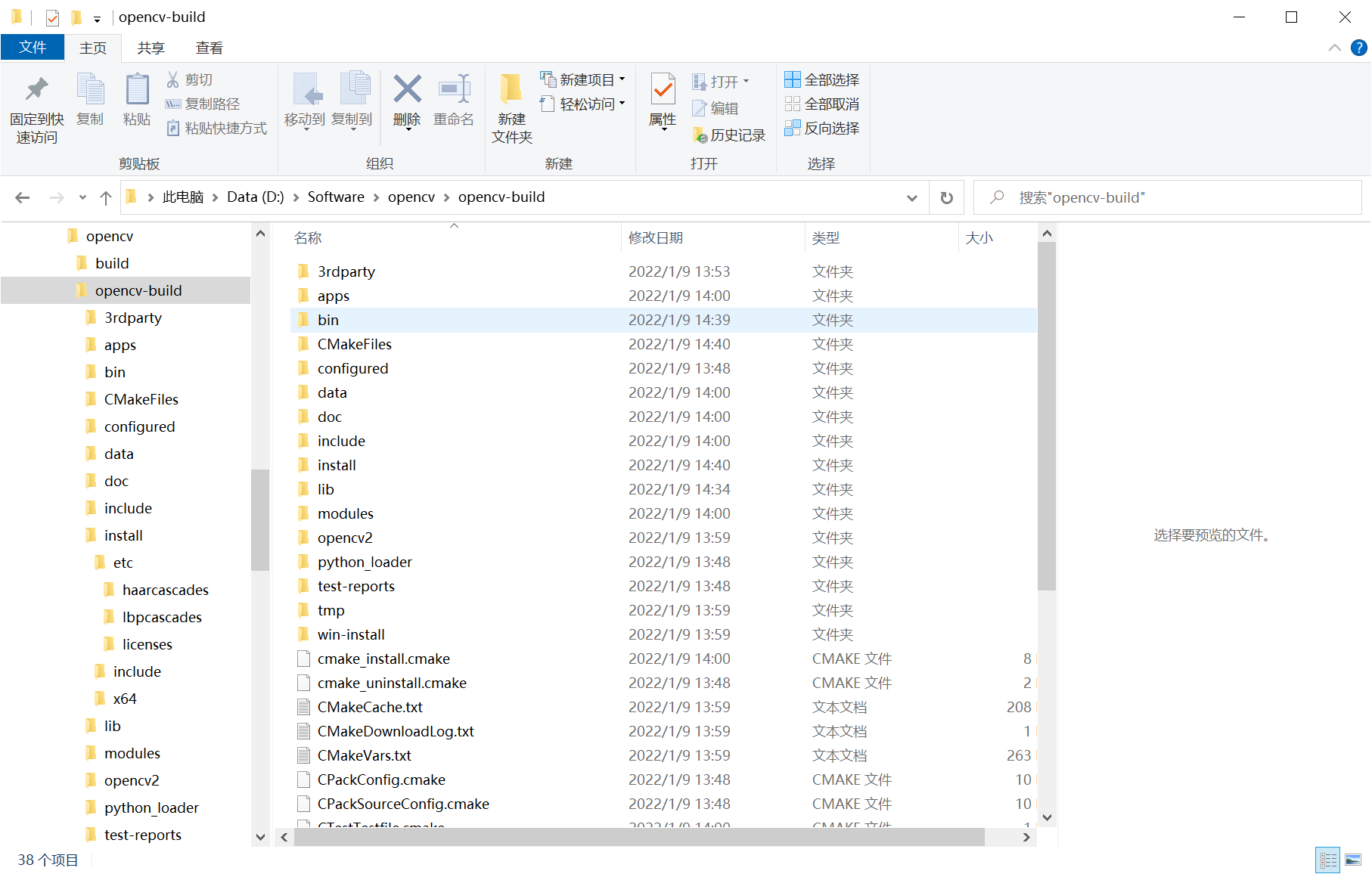Open the File (文件) menu
The image size is (1372, 874).
(33, 47)
